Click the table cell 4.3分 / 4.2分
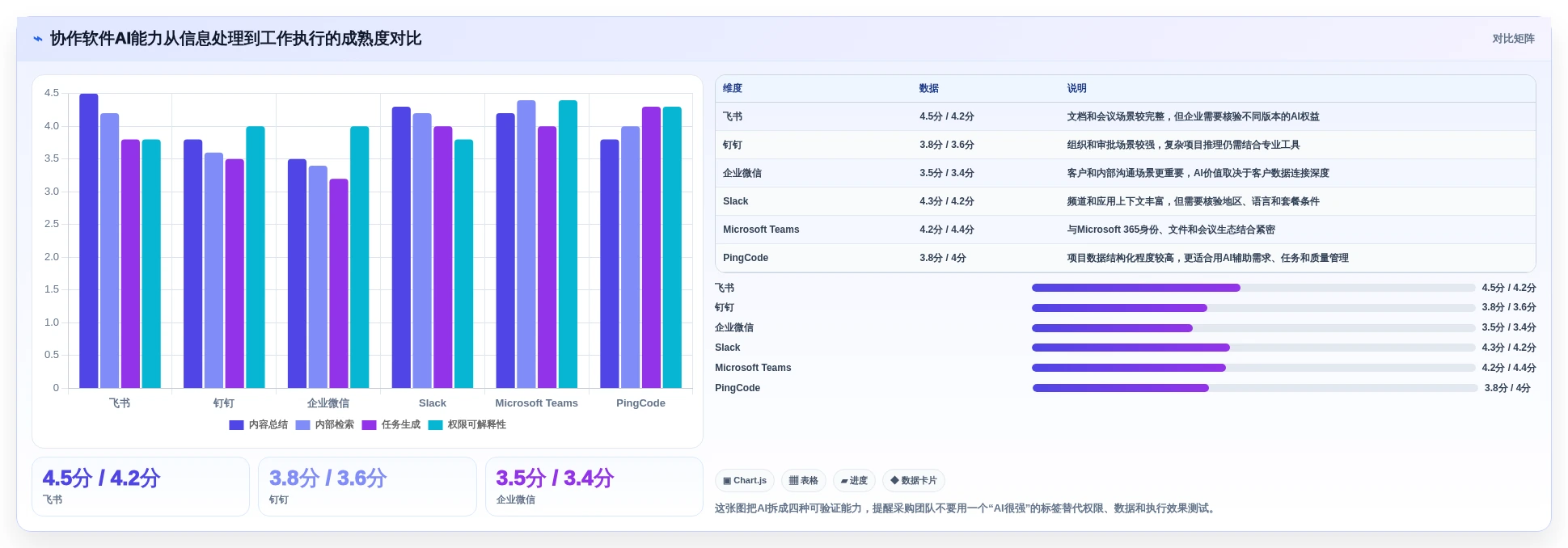1568x548 pixels. [x=947, y=201]
